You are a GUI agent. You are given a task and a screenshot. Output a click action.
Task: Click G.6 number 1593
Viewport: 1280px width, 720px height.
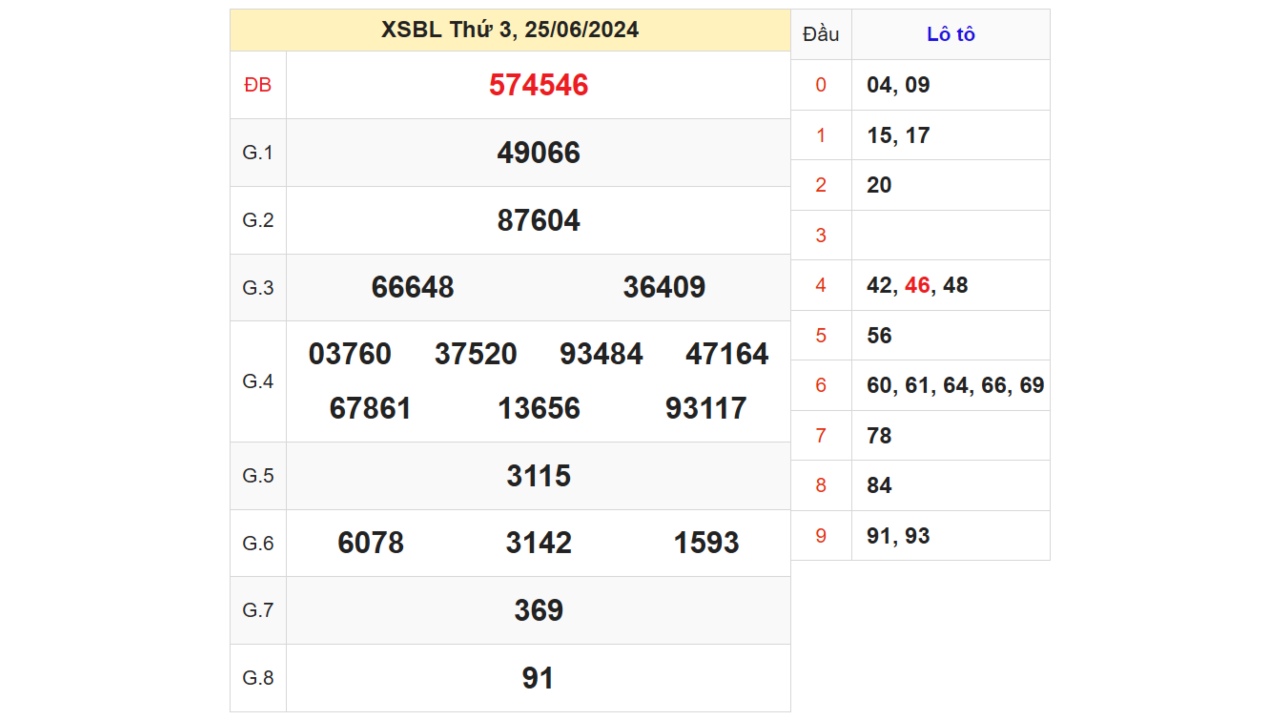tap(706, 542)
